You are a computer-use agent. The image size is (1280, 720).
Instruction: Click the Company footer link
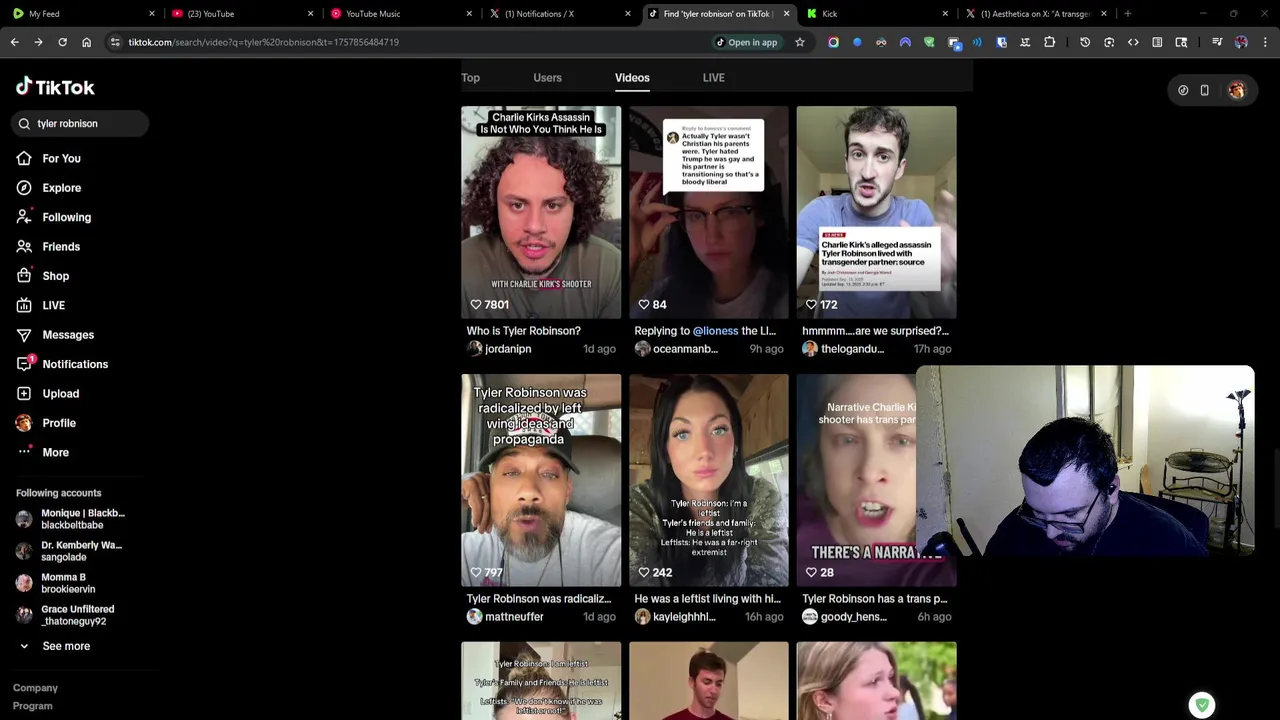pyautogui.click(x=35, y=688)
